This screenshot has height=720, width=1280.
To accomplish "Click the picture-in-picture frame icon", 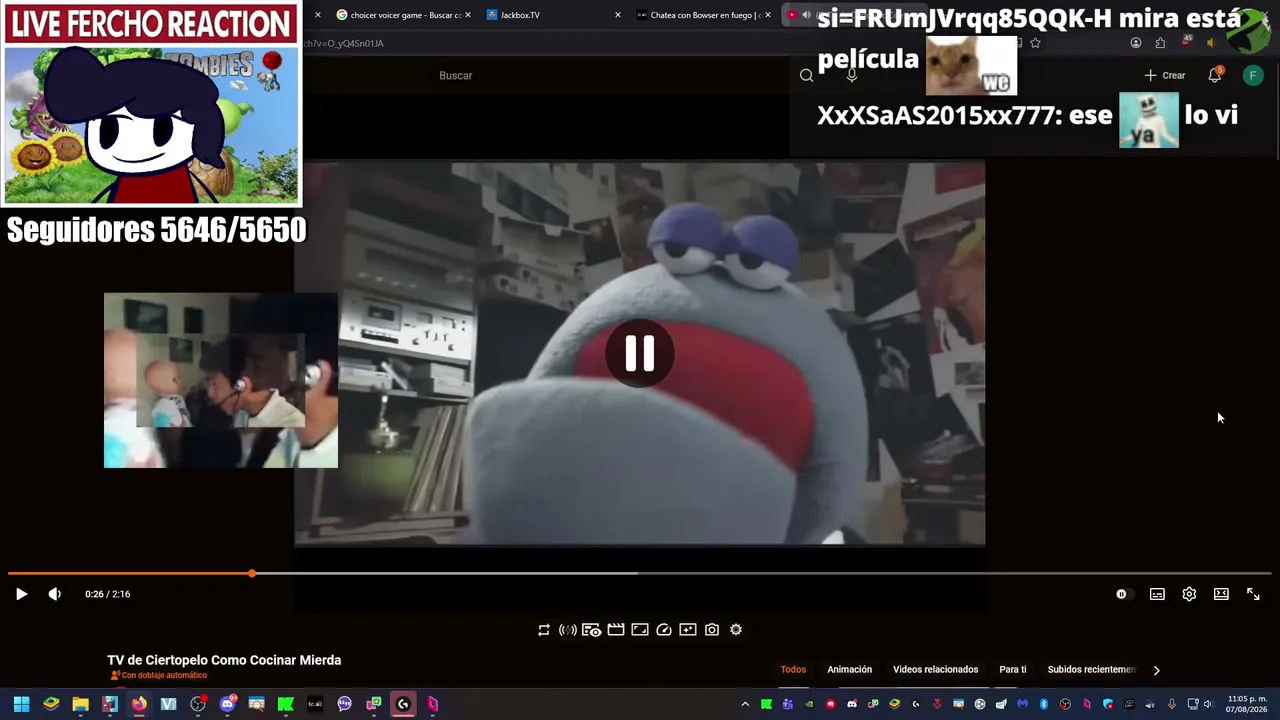I will click(640, 630).
